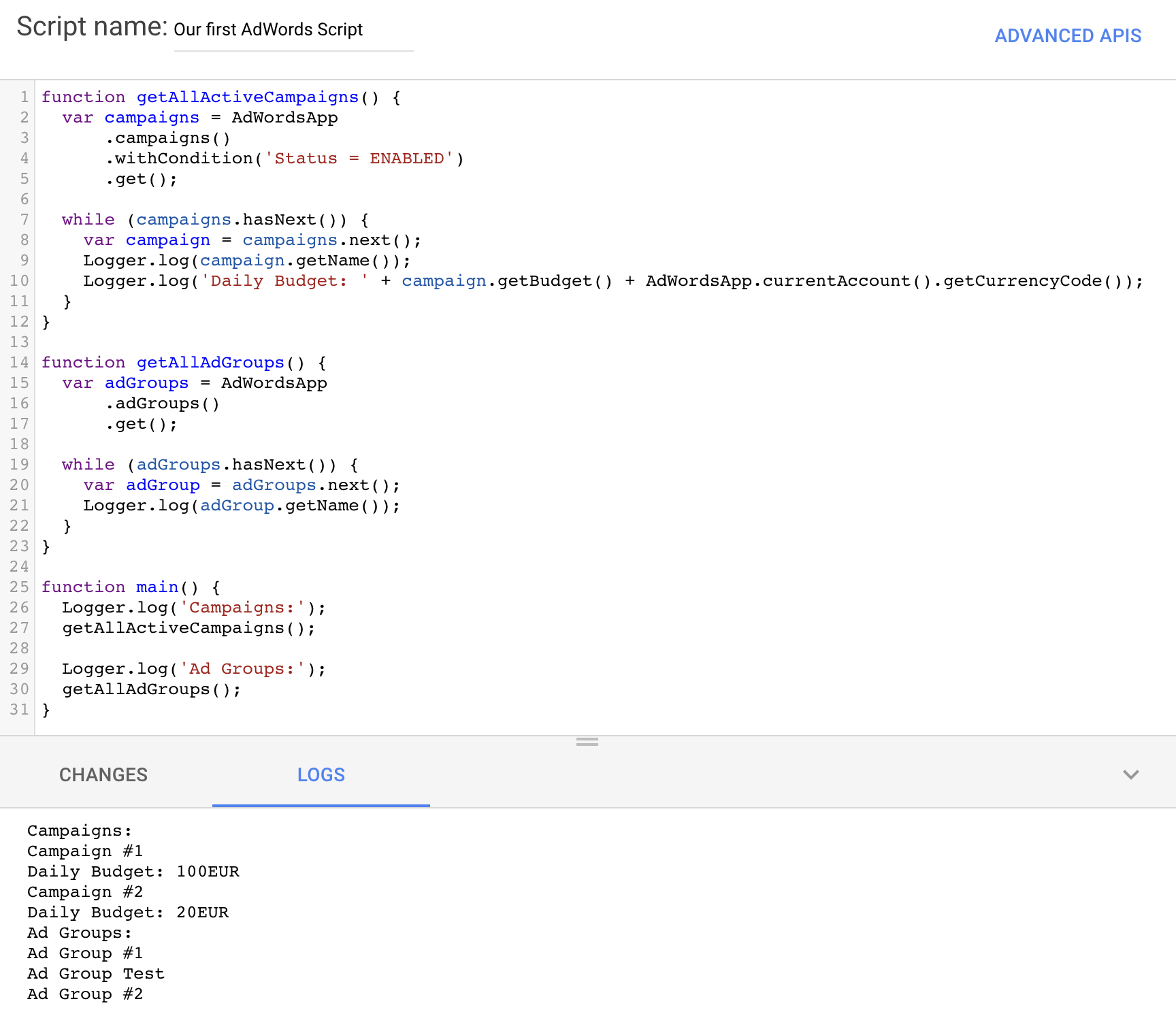Click the 'Daily Budget: 100EUR' log entry
Image resolution: width=1176 pixels, height=1014 pixels.
(133, 872)
